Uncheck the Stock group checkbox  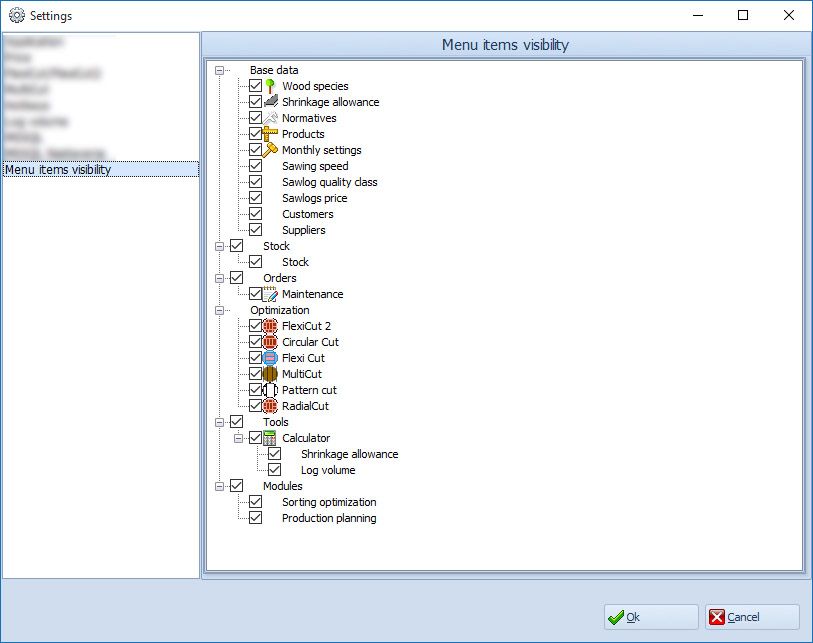point(236,246)
